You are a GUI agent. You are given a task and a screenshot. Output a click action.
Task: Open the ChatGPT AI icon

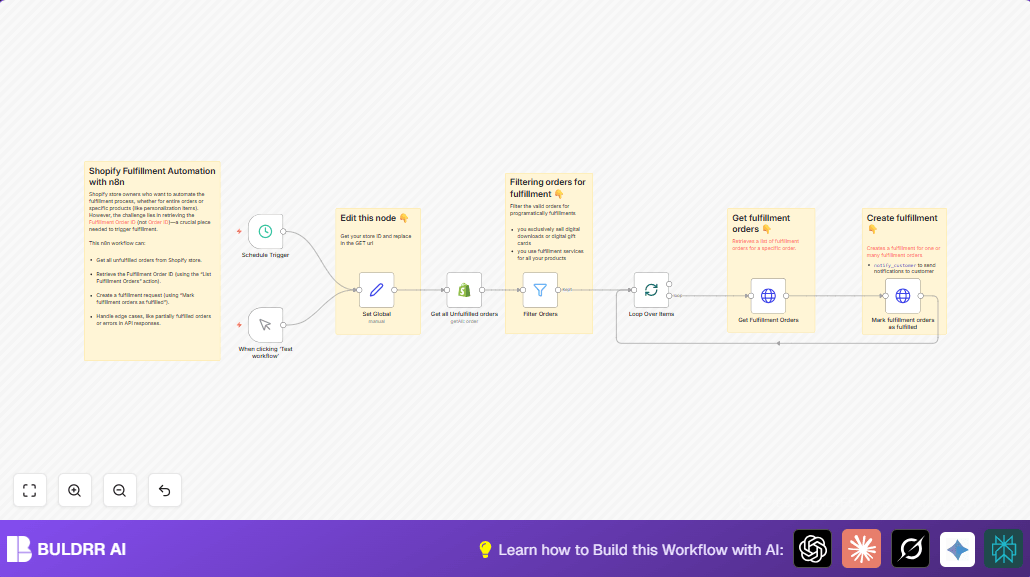[813, 549]
